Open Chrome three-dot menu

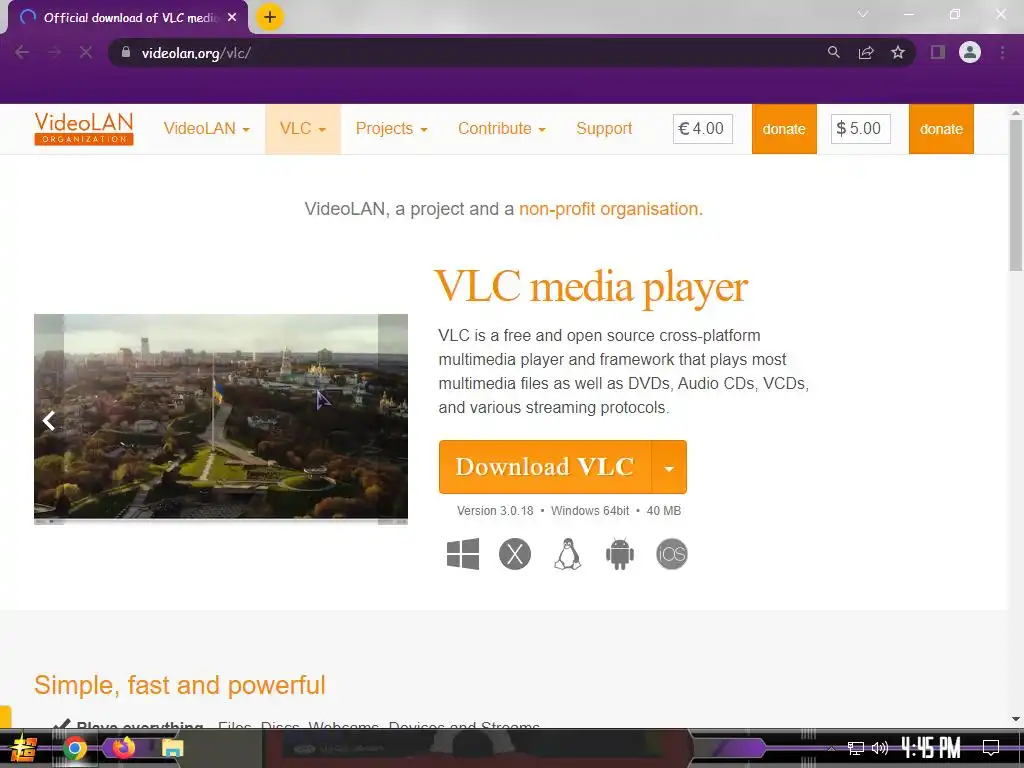[x=1002, y=52]
